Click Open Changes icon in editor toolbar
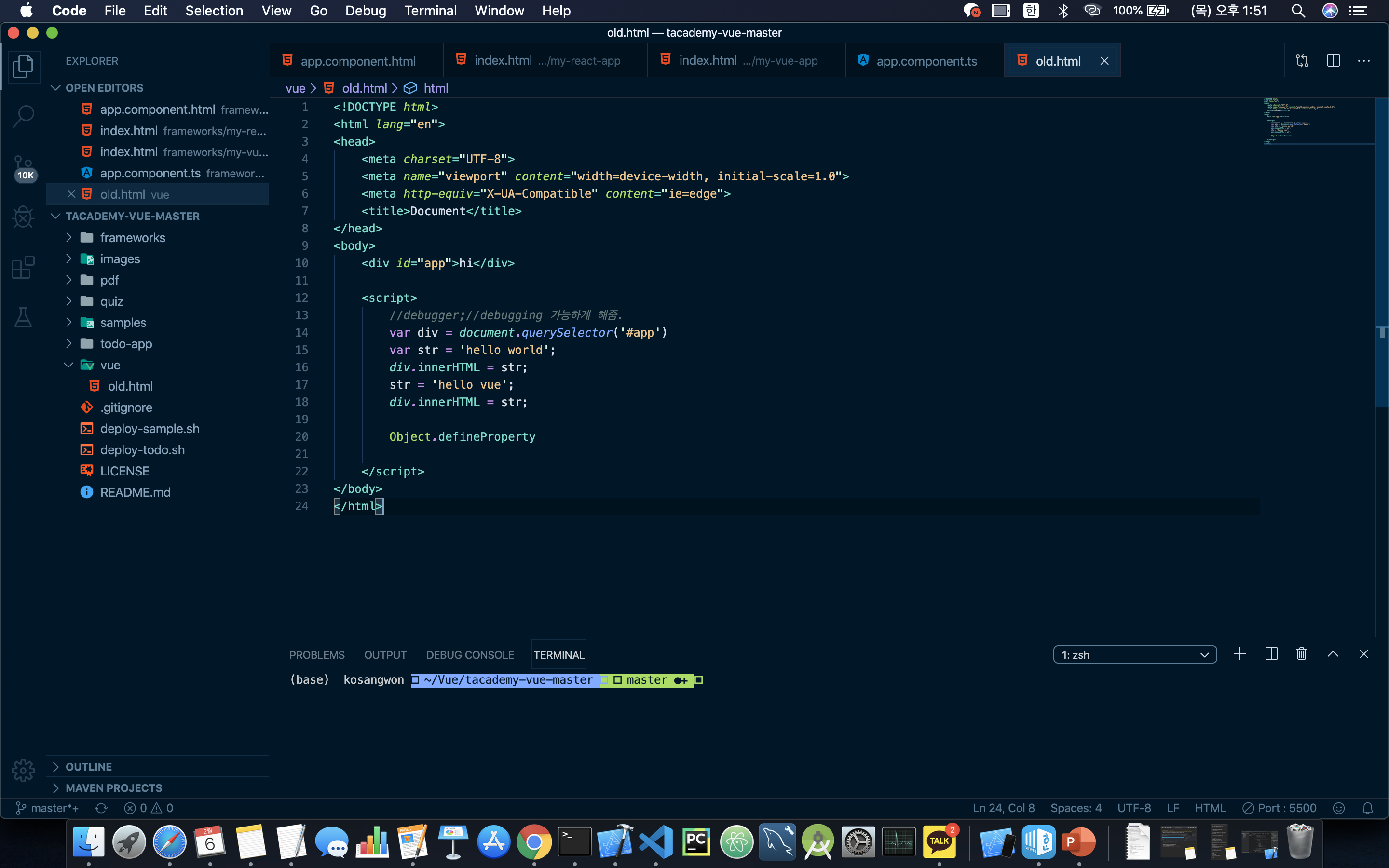Screen dimensions: 1389x868 [x=1302, y=61]
